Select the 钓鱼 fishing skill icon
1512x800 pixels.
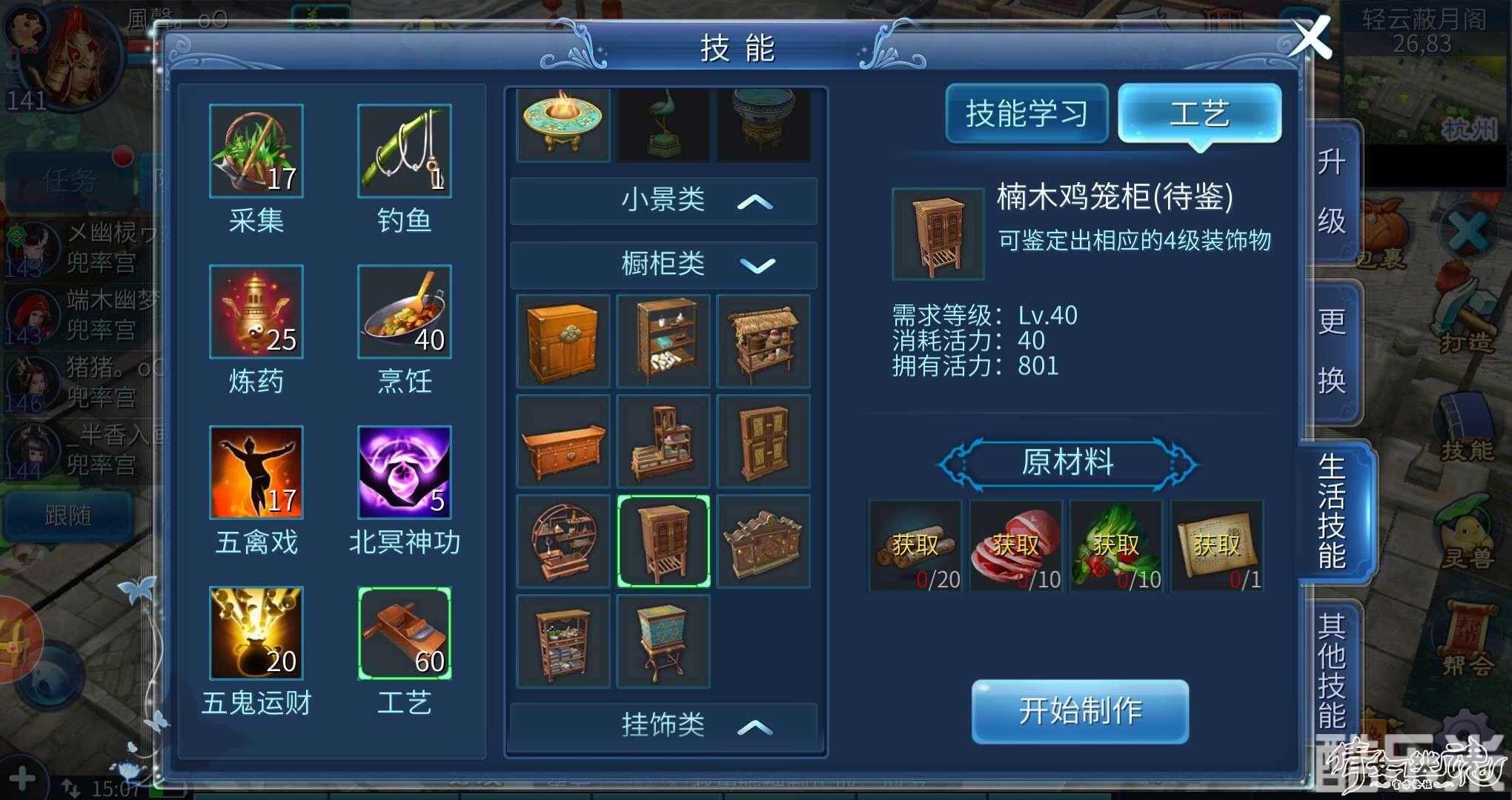click(405, 151)
